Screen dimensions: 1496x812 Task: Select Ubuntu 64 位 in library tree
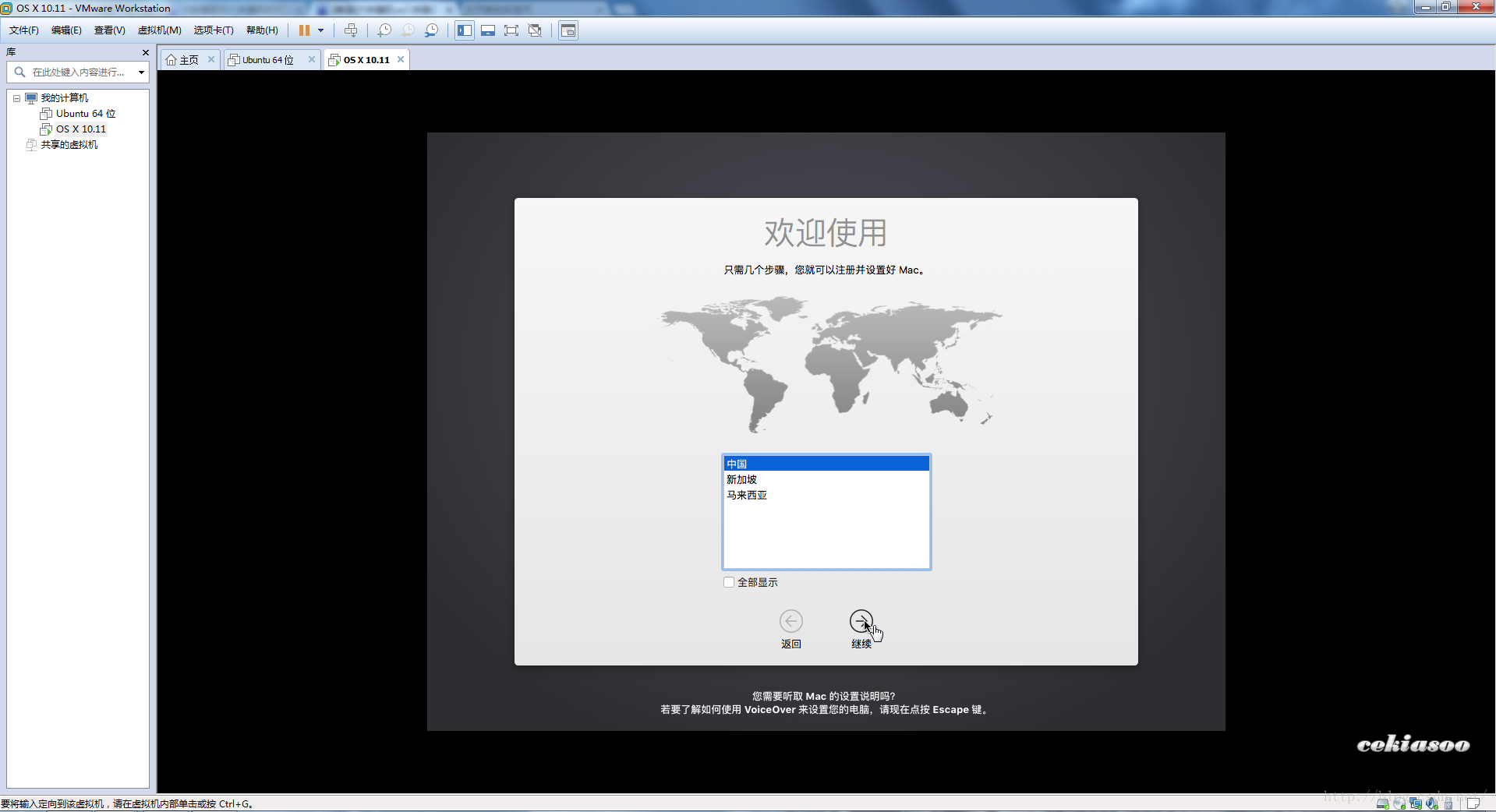(86, 114)
